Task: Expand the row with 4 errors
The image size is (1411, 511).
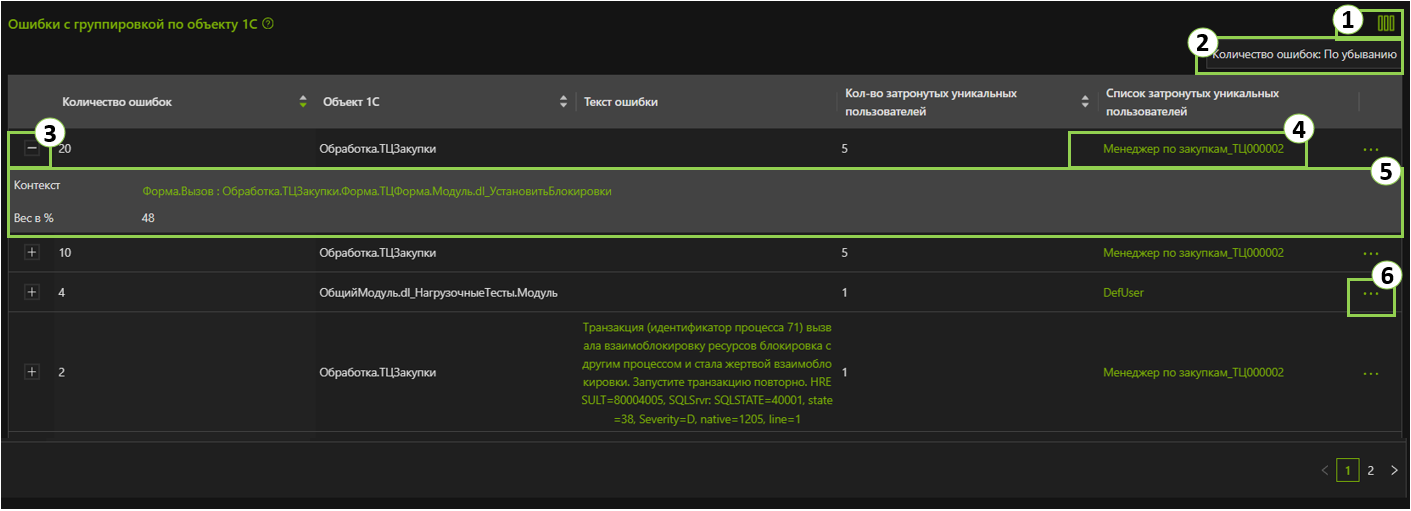Action: (x=32, y=292)
